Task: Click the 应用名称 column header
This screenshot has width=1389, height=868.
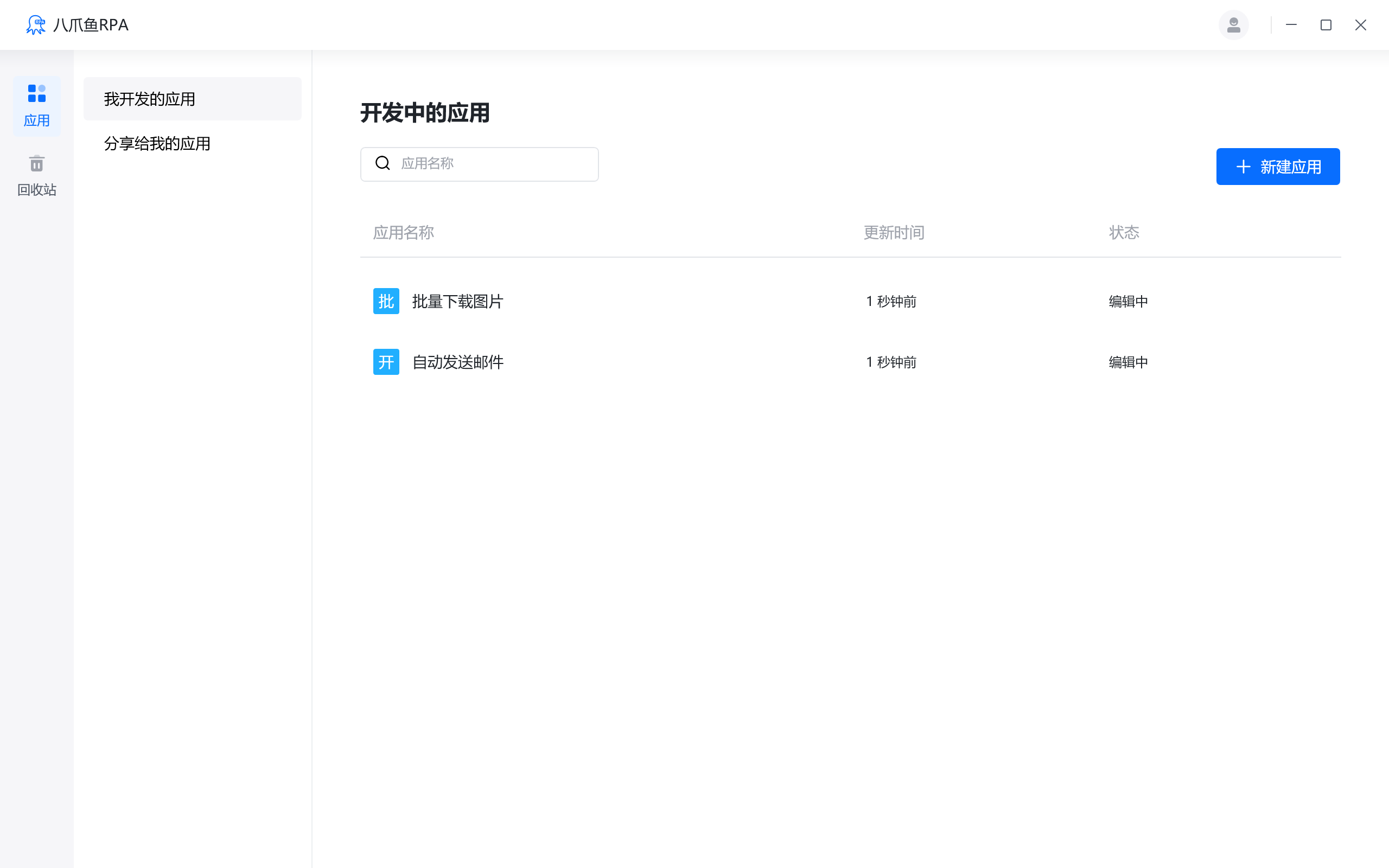Action: click(x=403, y=232)
